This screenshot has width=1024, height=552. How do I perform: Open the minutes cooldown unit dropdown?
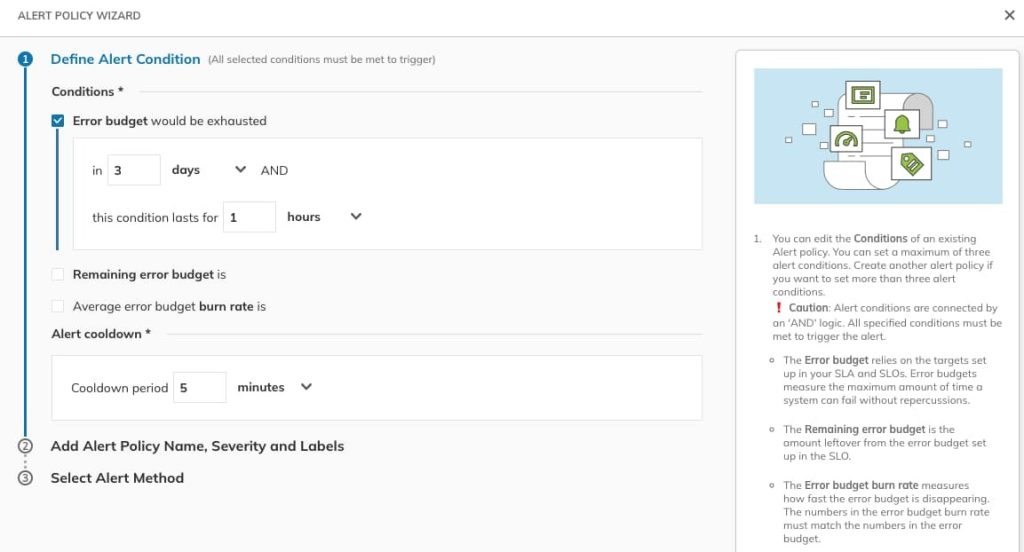click(306, 387)
